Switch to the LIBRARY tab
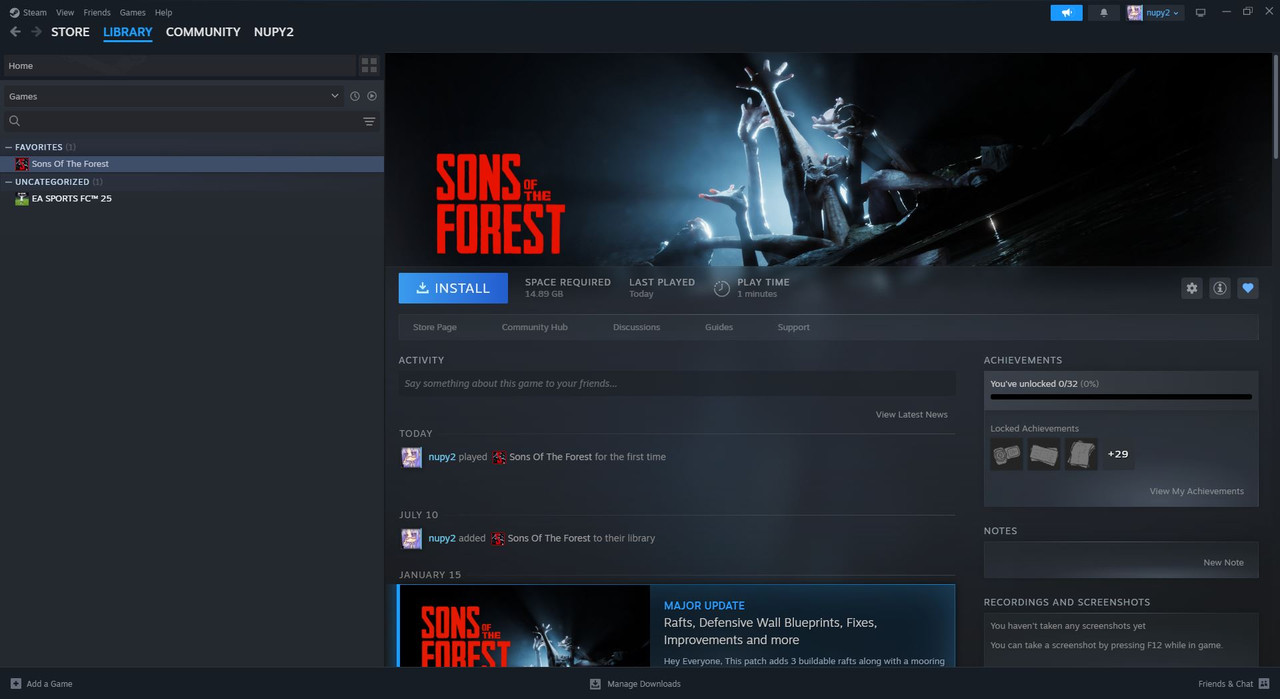The height and width of the screenshot is (699, 1280). click(128, 32)
